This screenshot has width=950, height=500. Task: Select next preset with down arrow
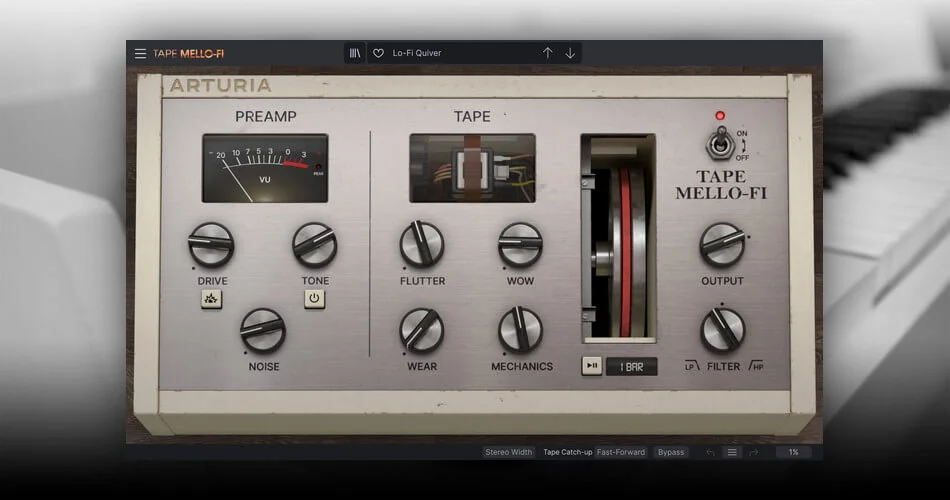[570, 53]
